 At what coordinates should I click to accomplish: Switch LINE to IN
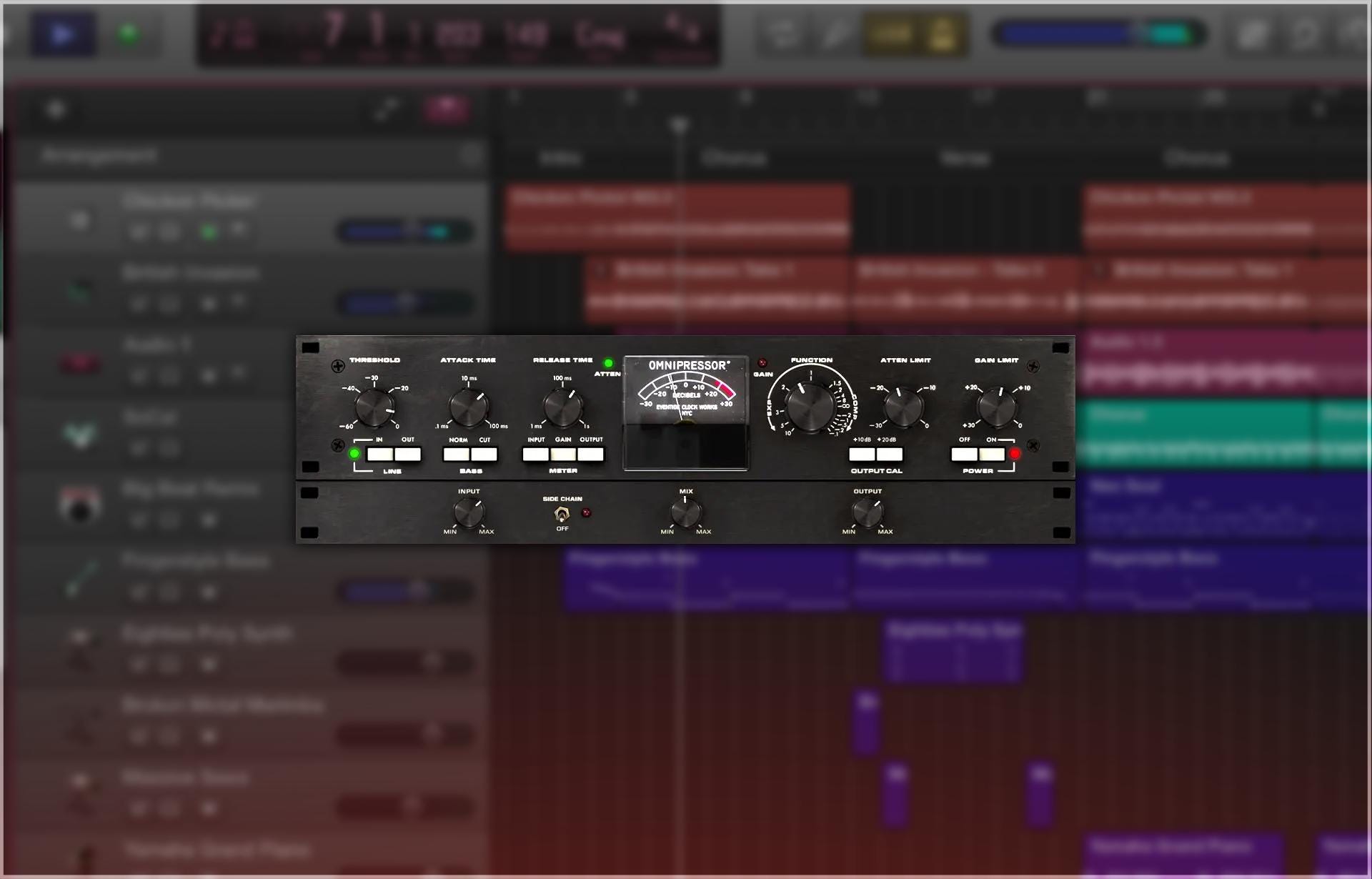coord(379,454)
